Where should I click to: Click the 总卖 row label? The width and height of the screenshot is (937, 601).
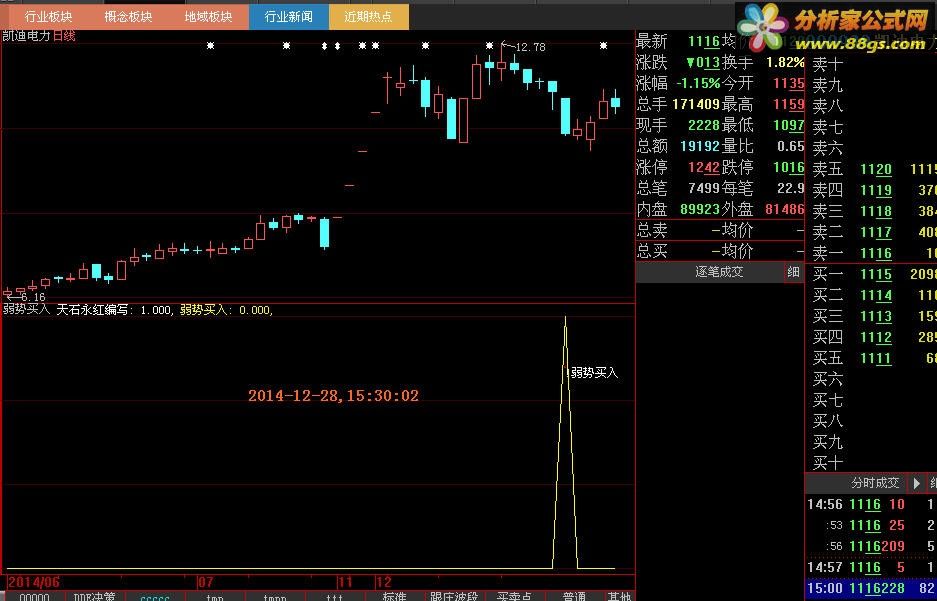(652, 230)
